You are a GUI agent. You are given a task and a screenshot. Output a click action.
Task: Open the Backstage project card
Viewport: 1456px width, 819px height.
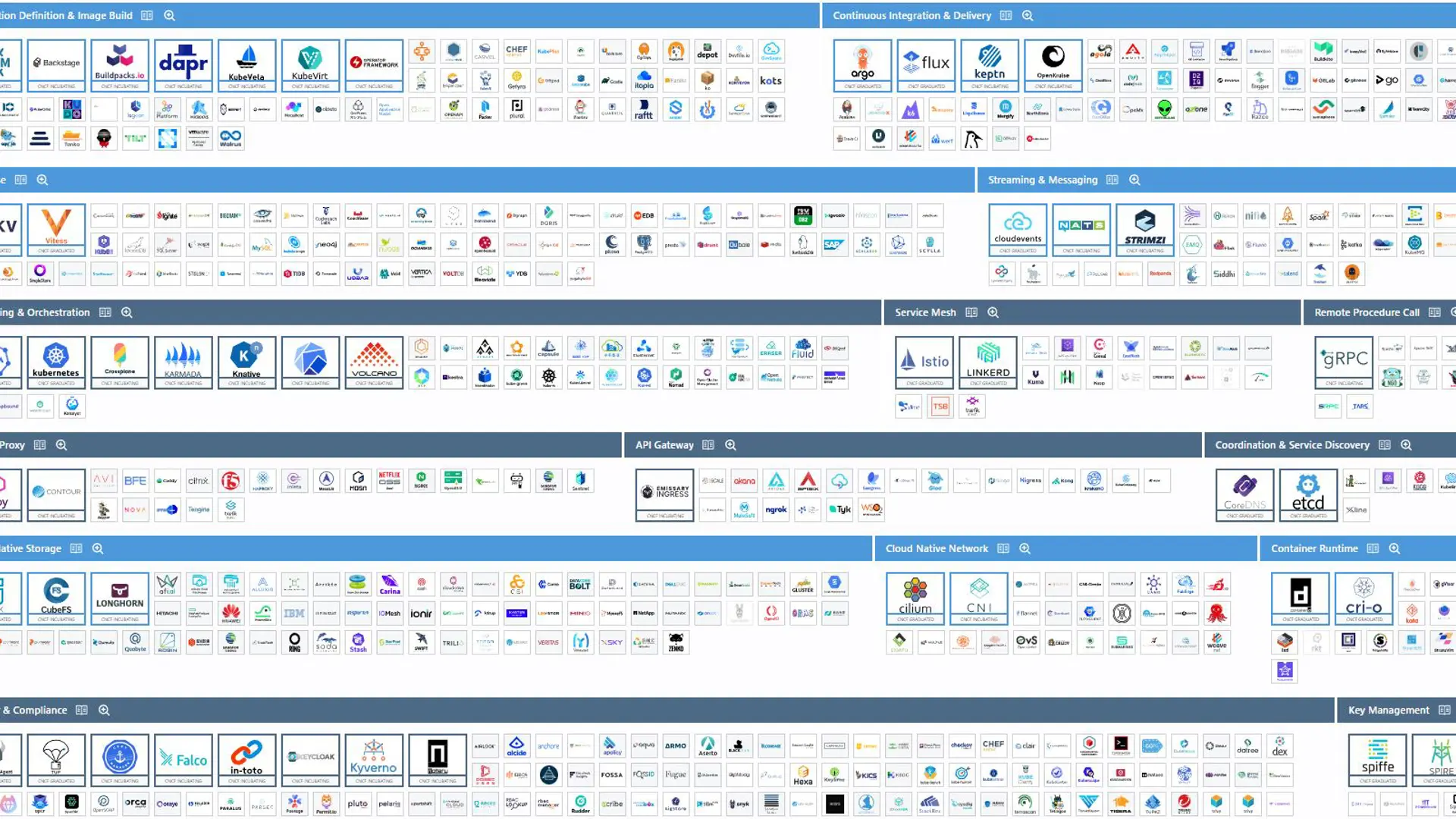click(x=56, y=65)
